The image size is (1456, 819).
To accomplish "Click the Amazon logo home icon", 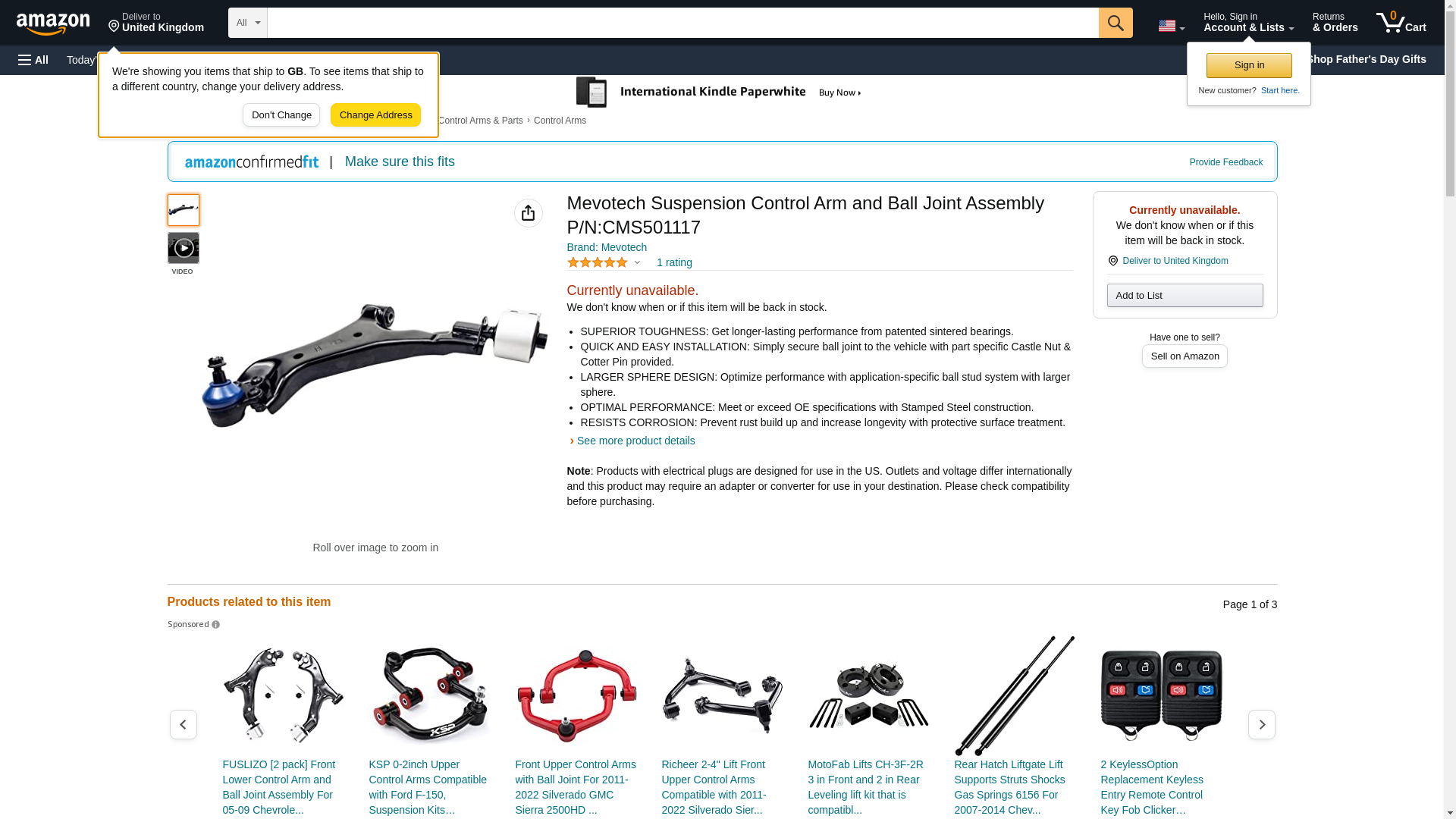I will (x=53, y=24).
